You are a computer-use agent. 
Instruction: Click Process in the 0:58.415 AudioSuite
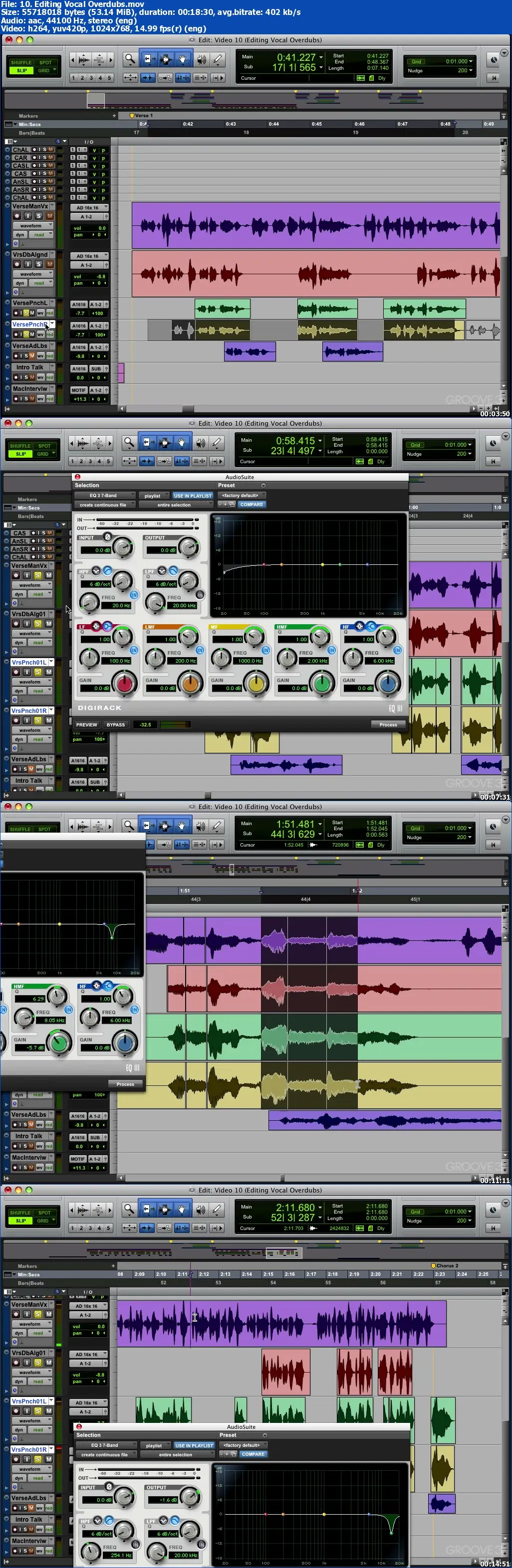(x=388, y=724)
